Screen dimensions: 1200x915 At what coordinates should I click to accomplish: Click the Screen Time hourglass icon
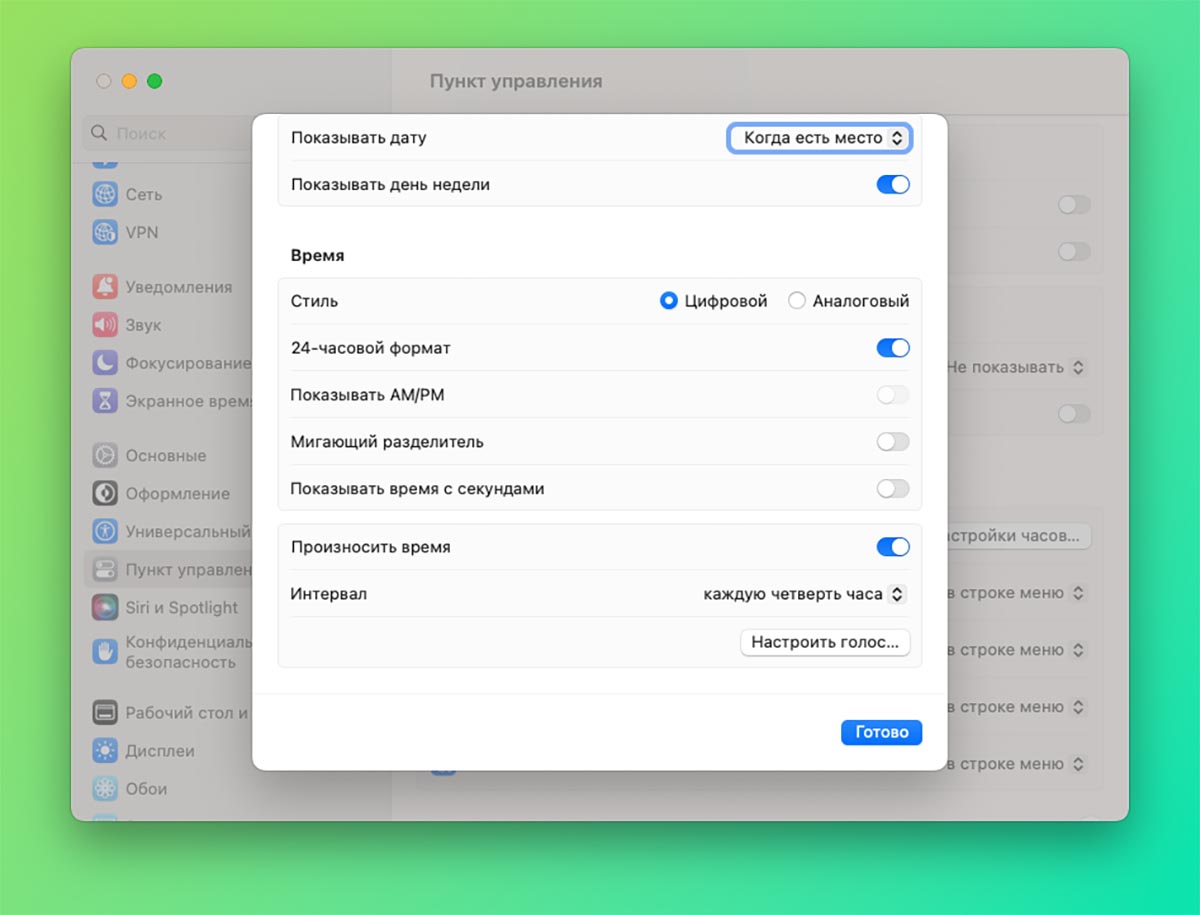pyautogui.click(x=105, y=401)
